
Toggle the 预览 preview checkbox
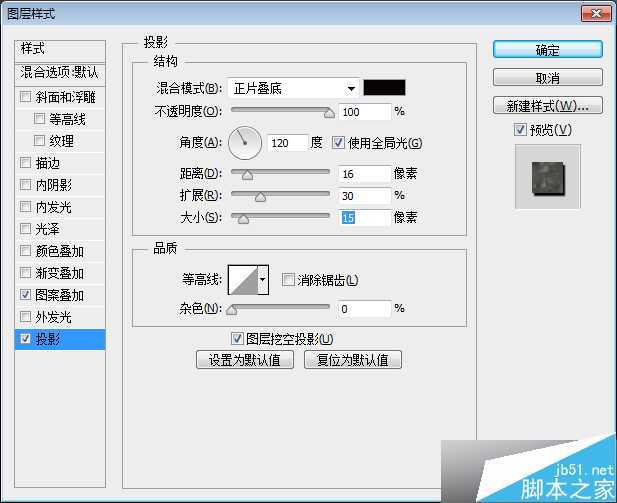coord(519,130)
